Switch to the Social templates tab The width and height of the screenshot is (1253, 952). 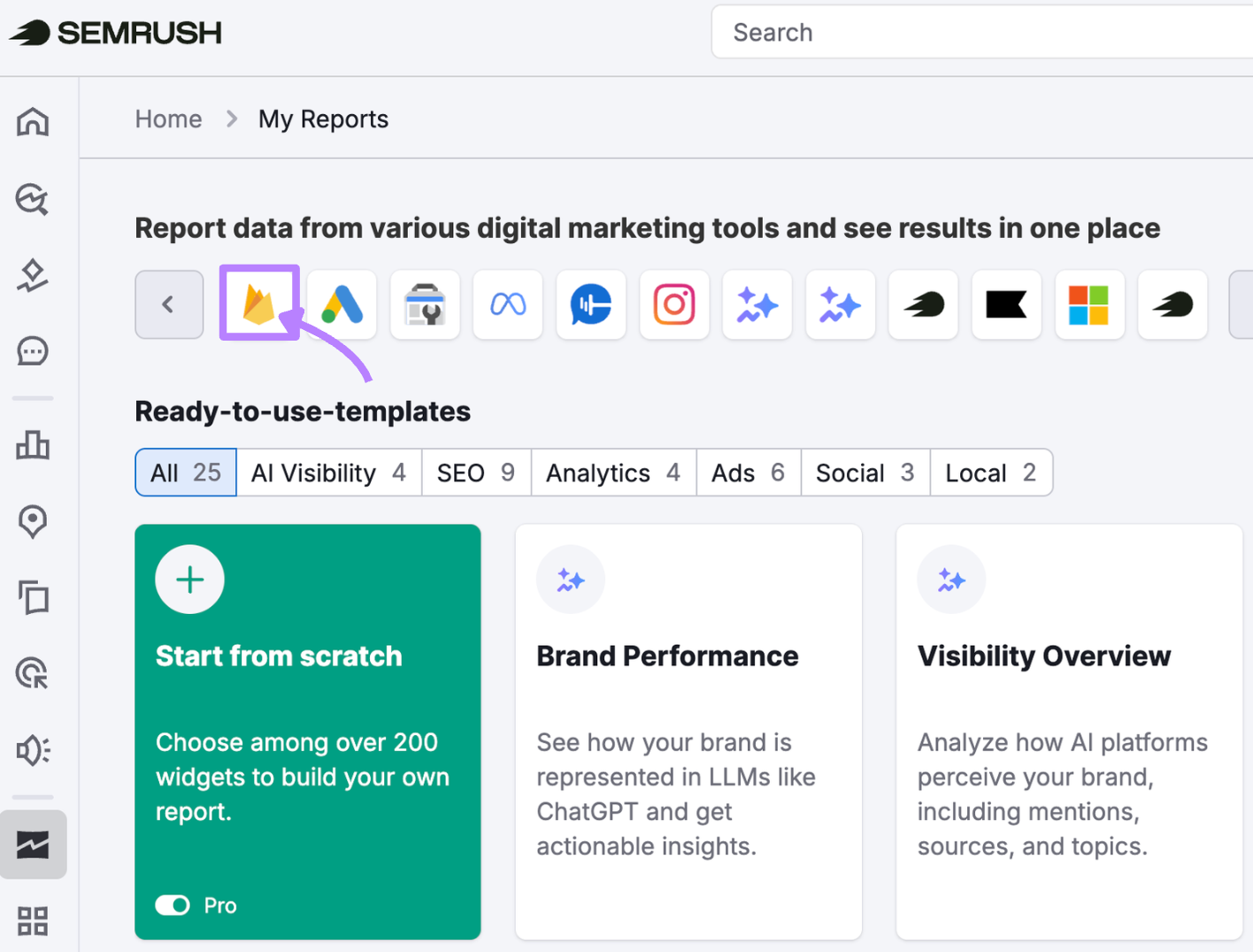[865, 472]
